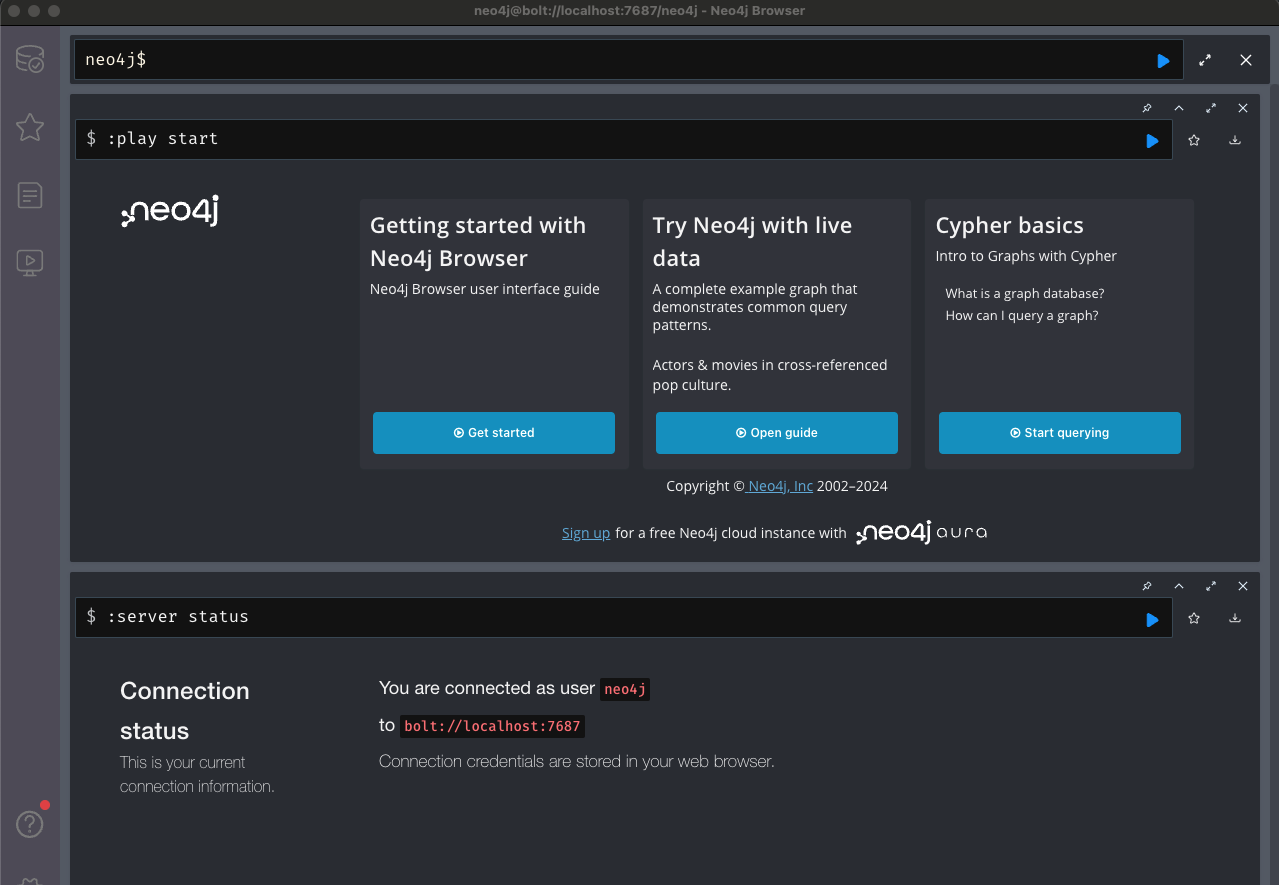Close the :play start frame
Viewport: 1279px width, 885px height.
point(1243,108)
